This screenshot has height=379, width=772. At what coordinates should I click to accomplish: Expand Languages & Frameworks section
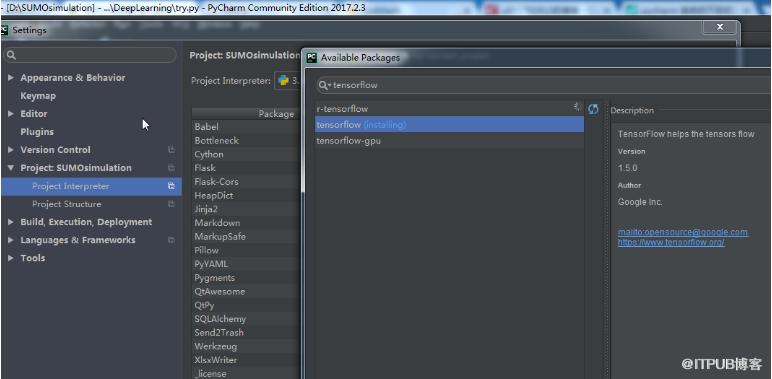(11, 240)
